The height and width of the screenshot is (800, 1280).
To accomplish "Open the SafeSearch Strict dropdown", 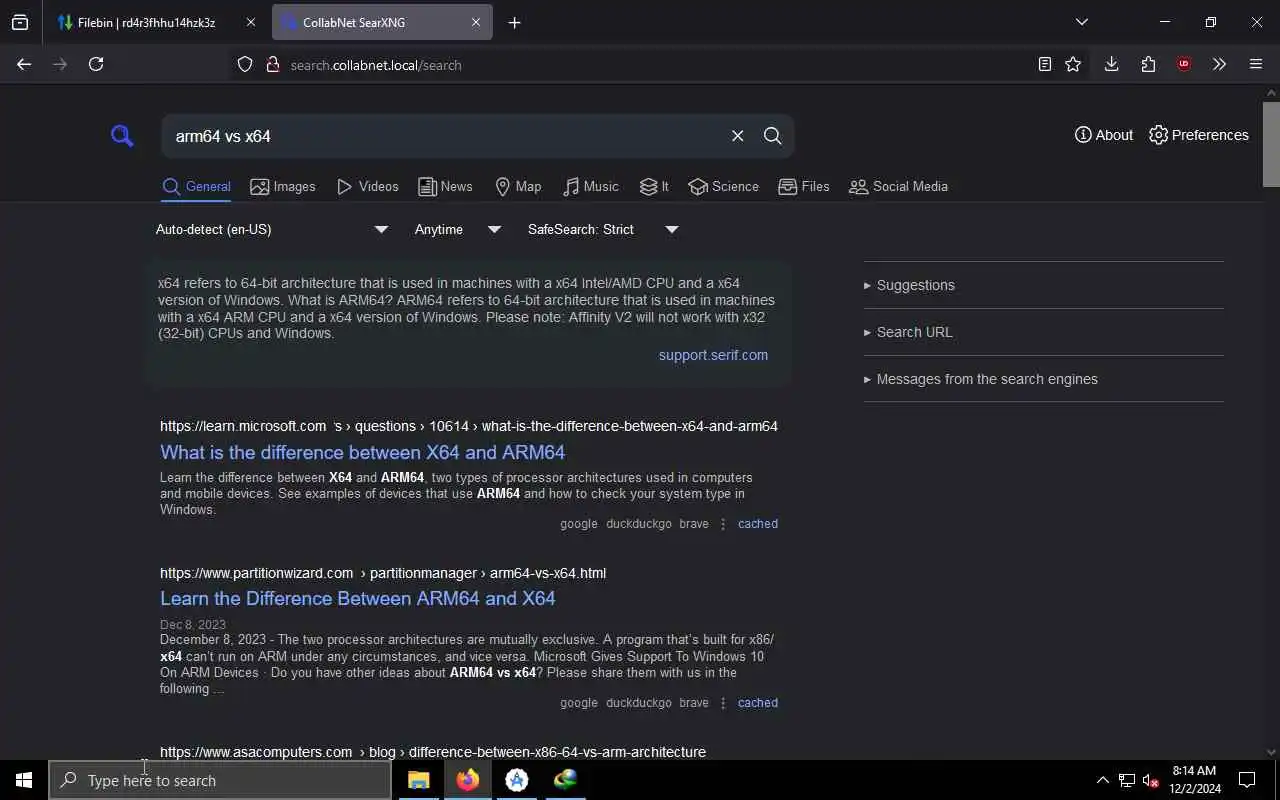I will click(x=603, y=230).
